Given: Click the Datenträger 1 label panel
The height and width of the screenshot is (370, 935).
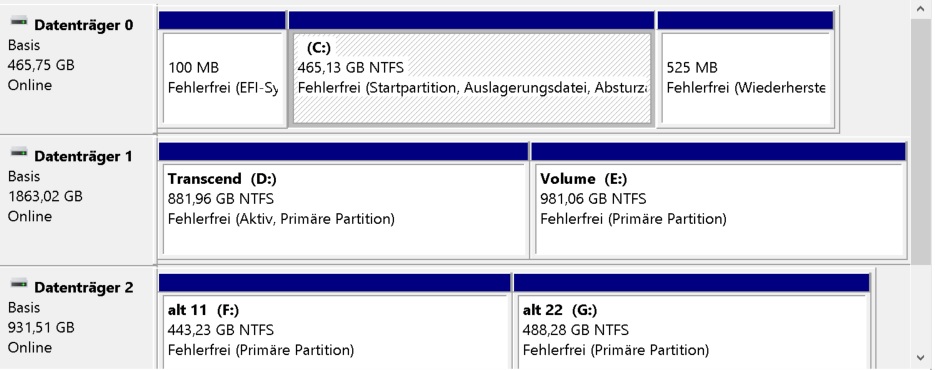Looking at the screenshot, I should click(x=78, y=201).
